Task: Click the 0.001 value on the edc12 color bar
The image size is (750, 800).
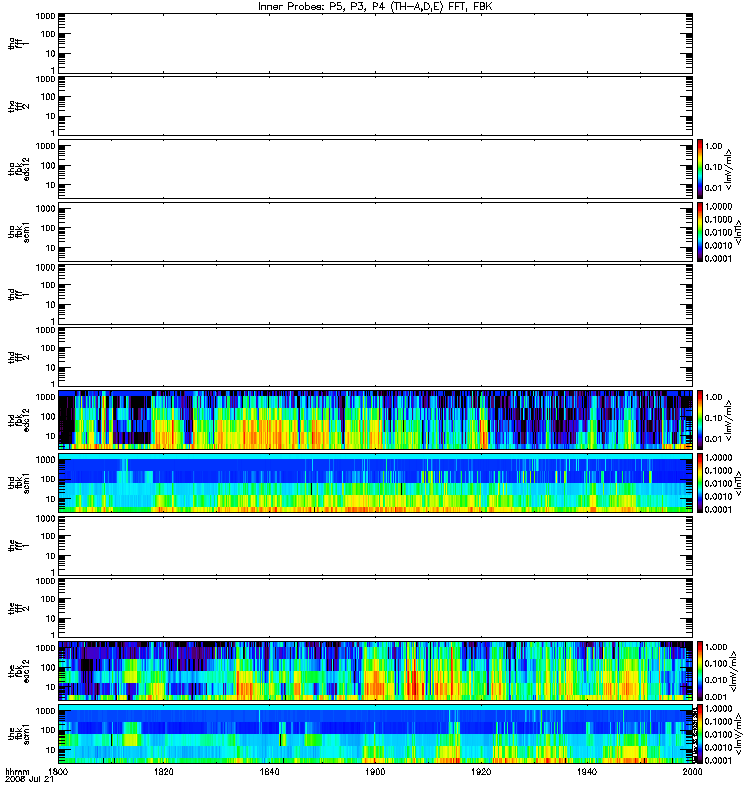Action: [716, 697]
